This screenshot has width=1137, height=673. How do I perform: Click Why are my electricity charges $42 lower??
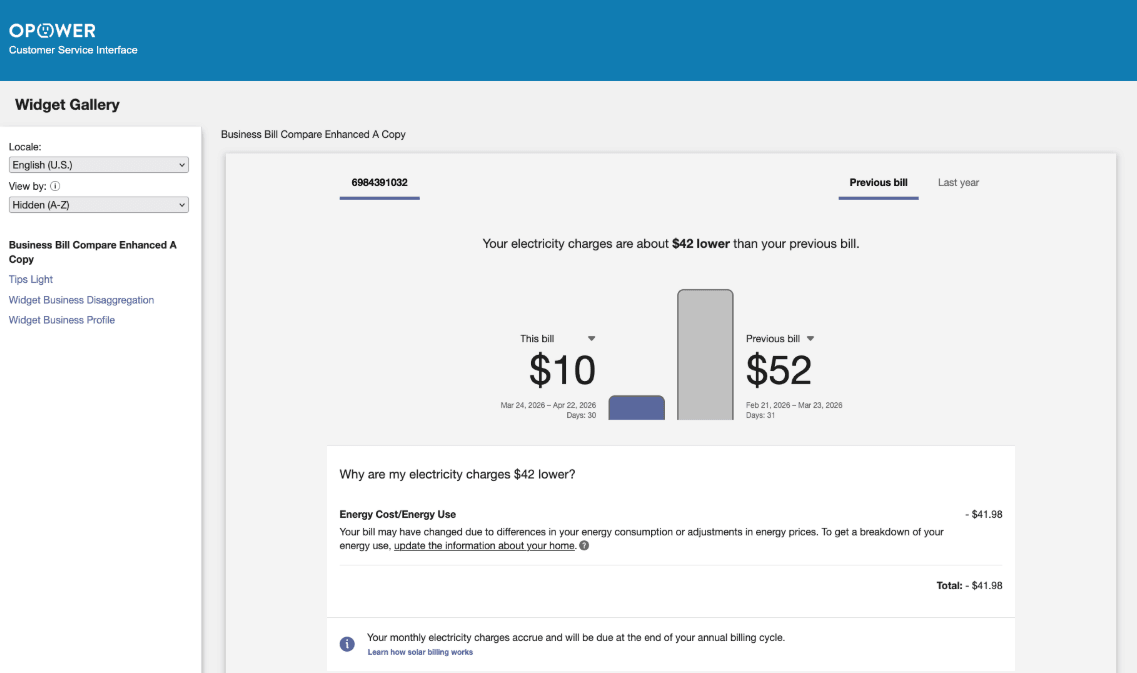(458, 474)
